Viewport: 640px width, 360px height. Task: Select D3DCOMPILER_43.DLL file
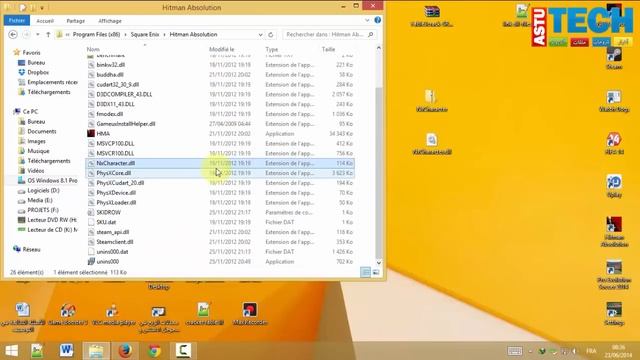coord(124,94)
